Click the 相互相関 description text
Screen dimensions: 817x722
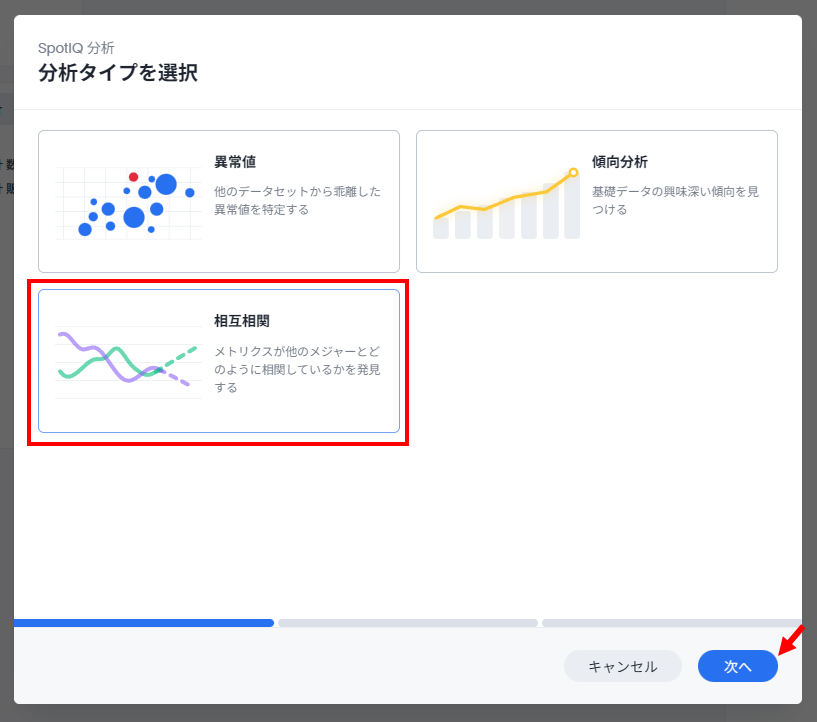297,369
